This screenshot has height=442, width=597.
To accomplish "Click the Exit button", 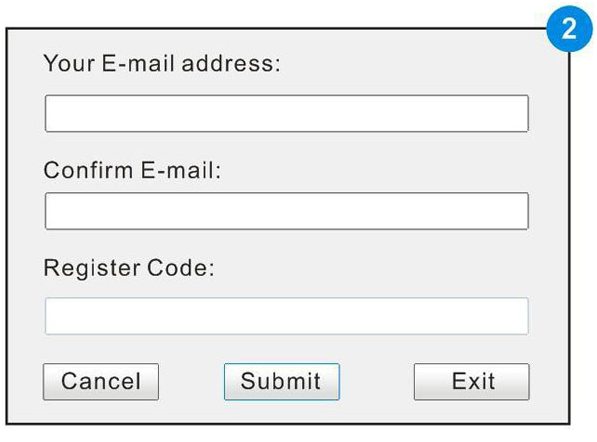I will [472, 381].
